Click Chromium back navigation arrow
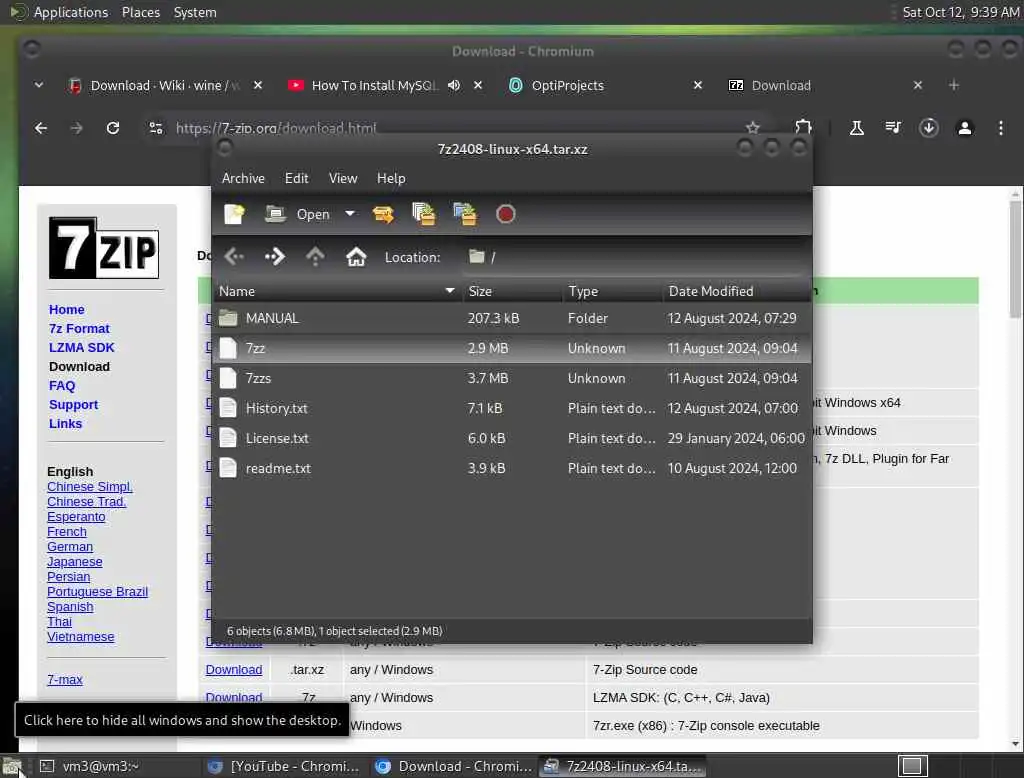The width and height of the screenshot is (1024, 778). pos(40,128)
